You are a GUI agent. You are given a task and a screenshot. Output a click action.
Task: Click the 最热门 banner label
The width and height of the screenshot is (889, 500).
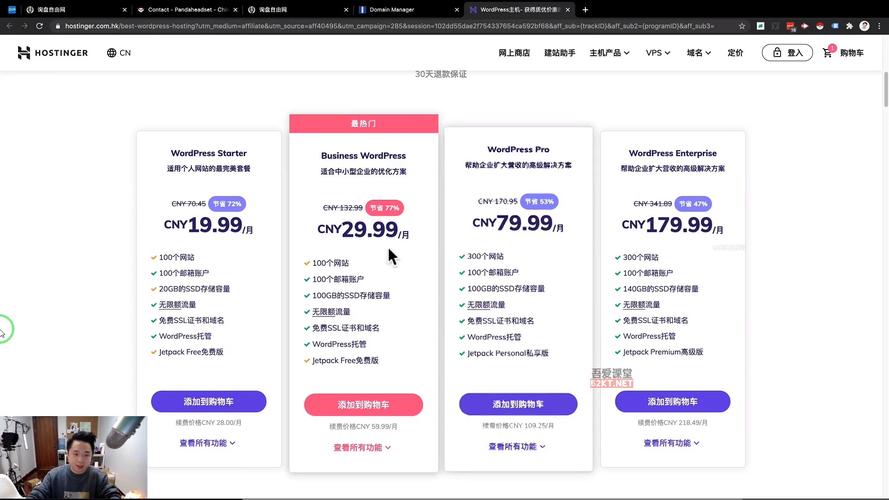(363, 124)
